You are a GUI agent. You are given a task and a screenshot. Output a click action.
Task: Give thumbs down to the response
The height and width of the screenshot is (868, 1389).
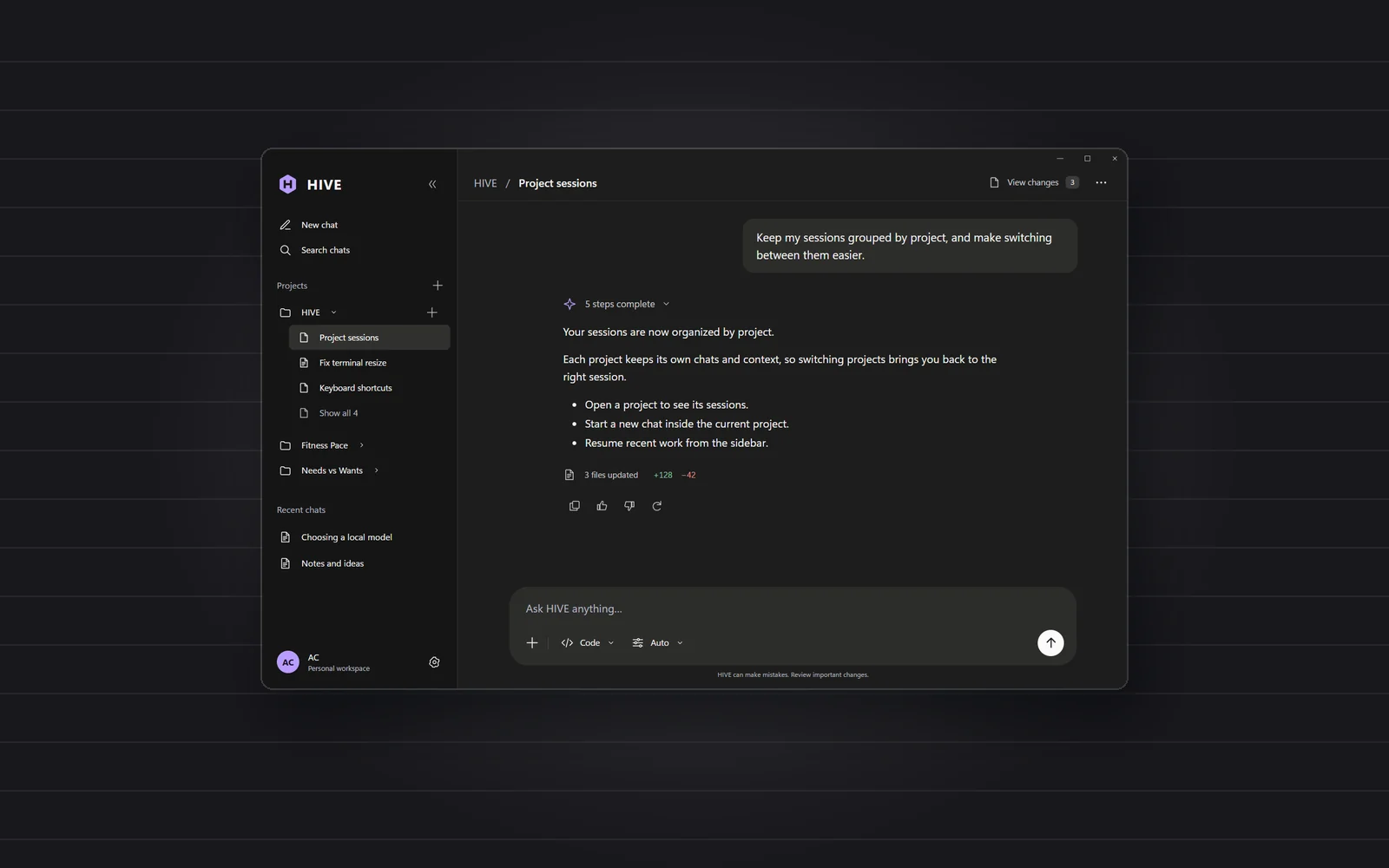tap(629, 506)
